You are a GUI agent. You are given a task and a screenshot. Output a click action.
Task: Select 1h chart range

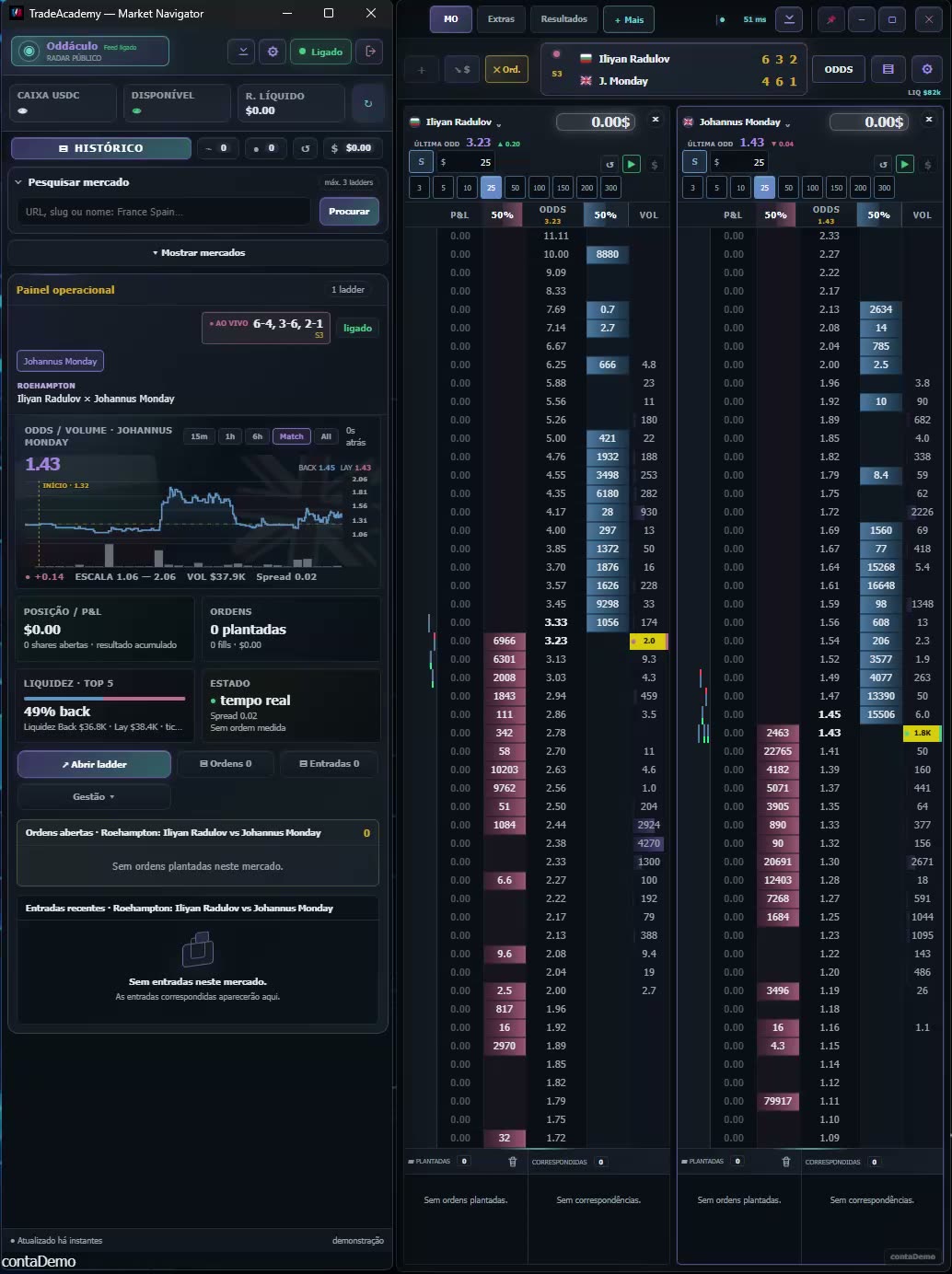coord(230,436)
